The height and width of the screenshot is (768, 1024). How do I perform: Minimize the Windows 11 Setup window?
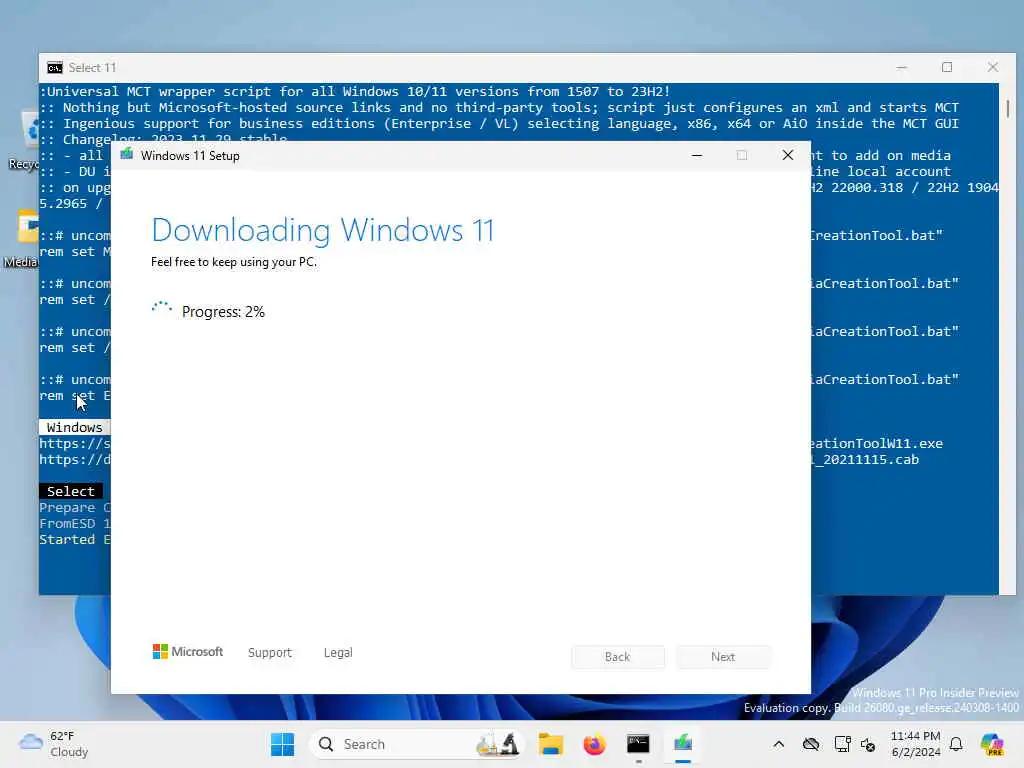click(x=697, y=155)
